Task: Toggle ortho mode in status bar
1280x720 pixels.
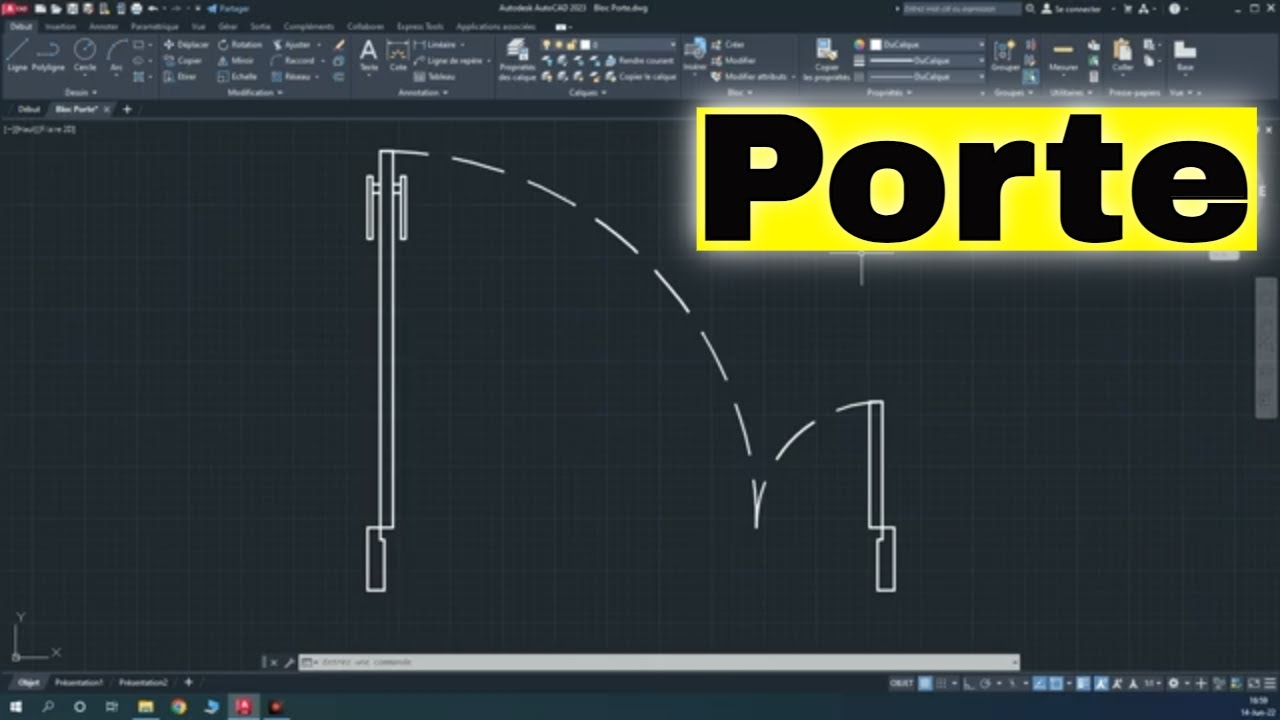Action: pos(970,683)
